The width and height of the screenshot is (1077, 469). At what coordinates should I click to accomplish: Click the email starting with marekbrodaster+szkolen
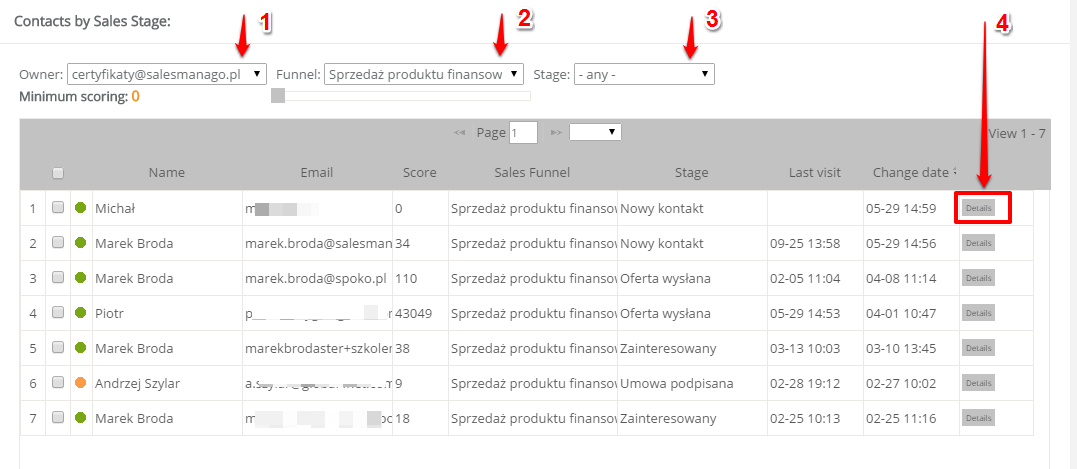(x=319, y=349)
